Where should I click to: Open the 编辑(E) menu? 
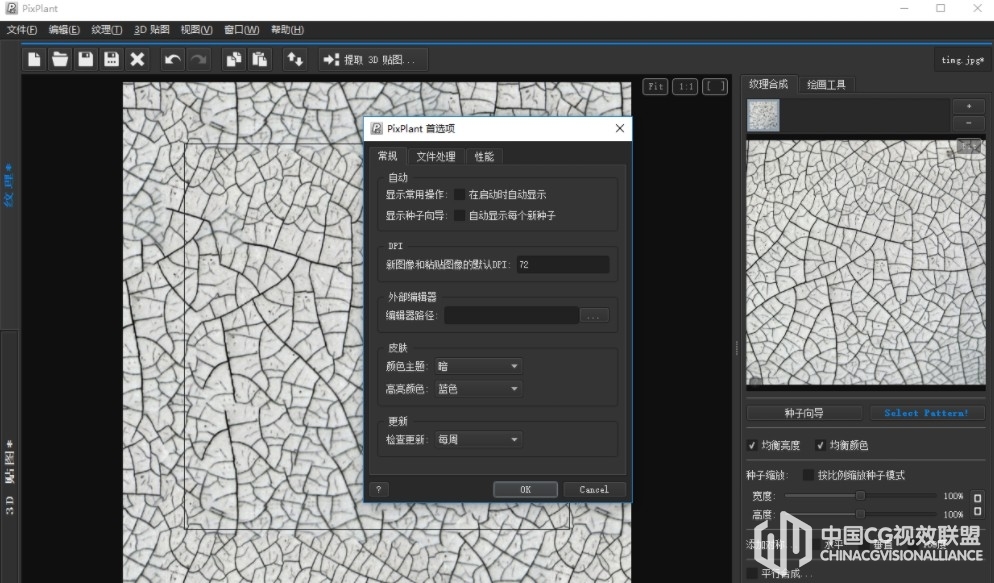click(x=64, y=30)
